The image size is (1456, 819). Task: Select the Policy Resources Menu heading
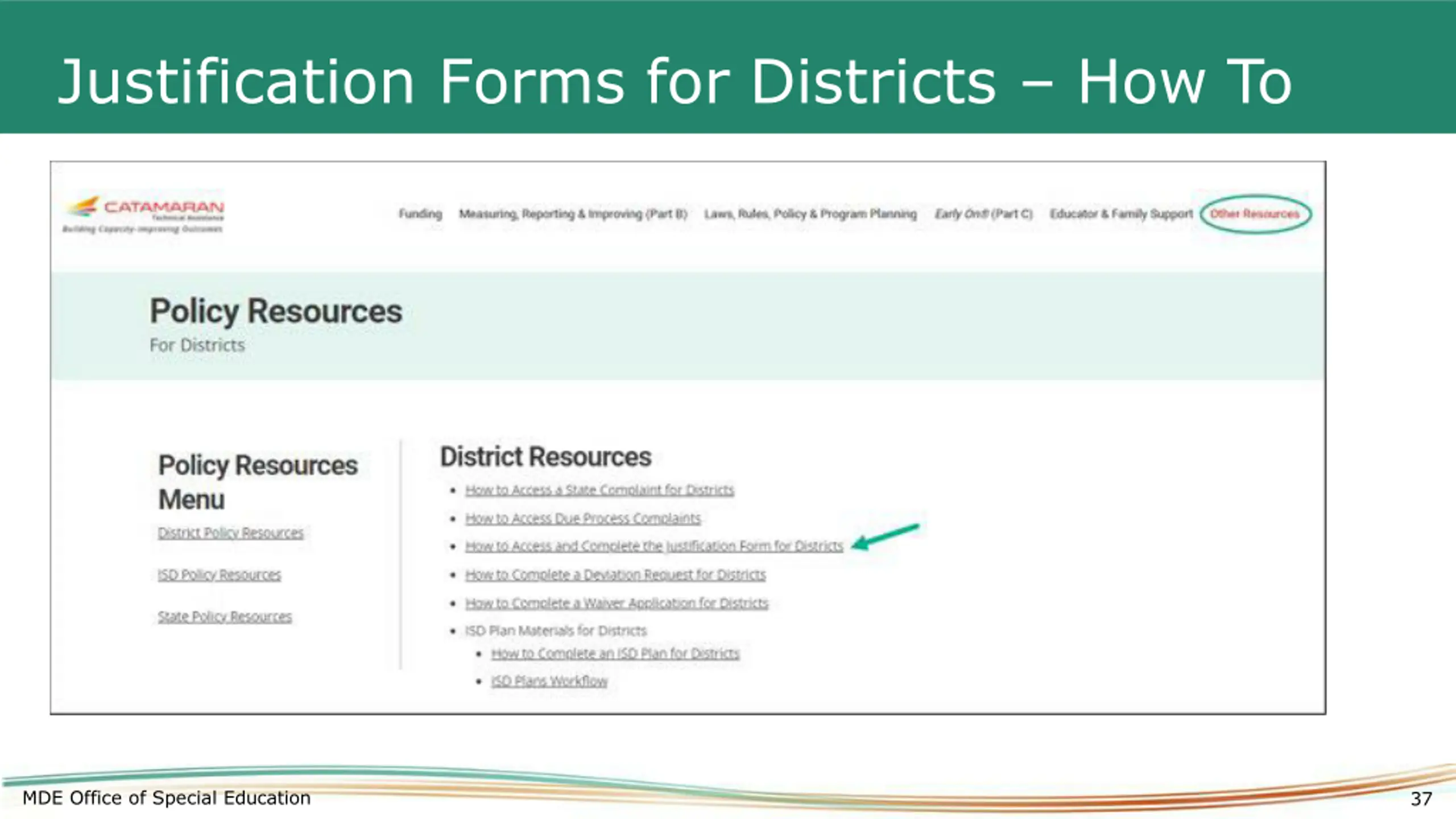pos(258,482)
